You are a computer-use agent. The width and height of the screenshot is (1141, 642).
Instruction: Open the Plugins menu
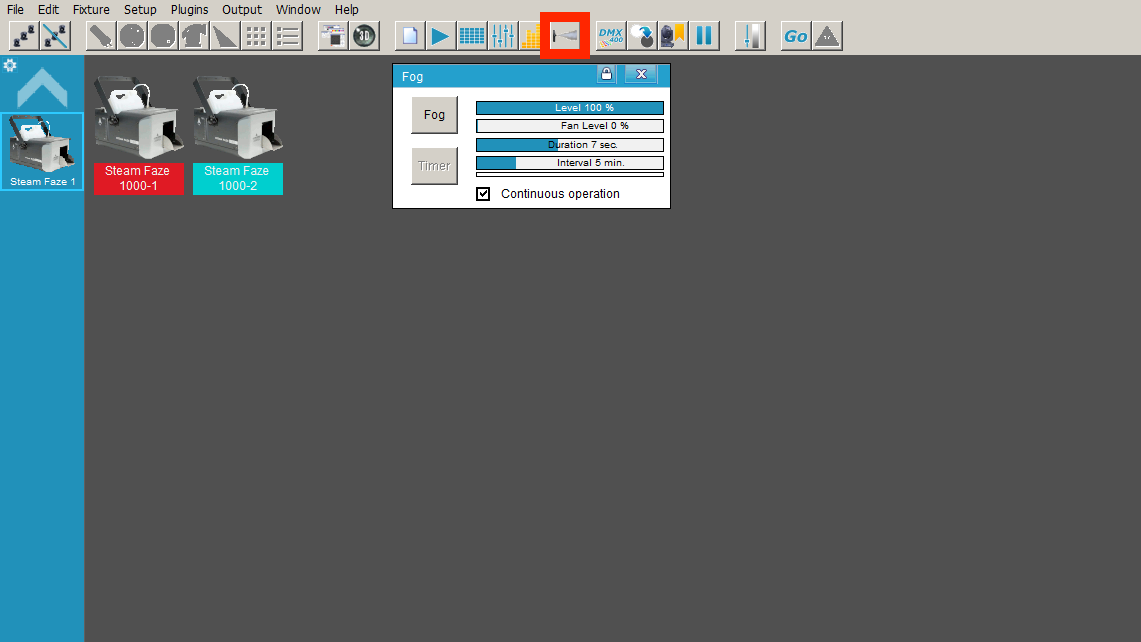pos(189,9)
